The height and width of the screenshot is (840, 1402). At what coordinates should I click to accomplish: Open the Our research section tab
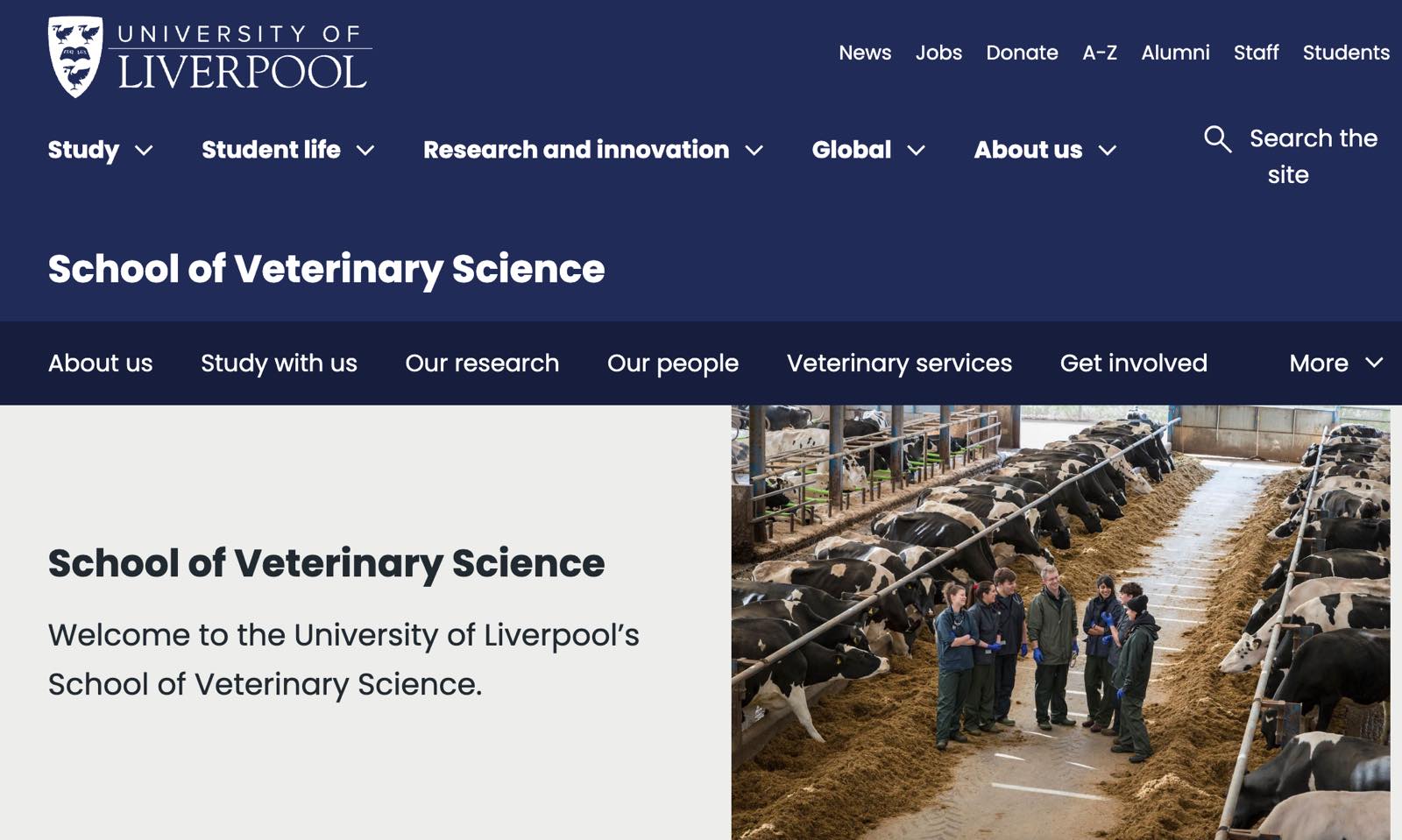coord(482,364)
